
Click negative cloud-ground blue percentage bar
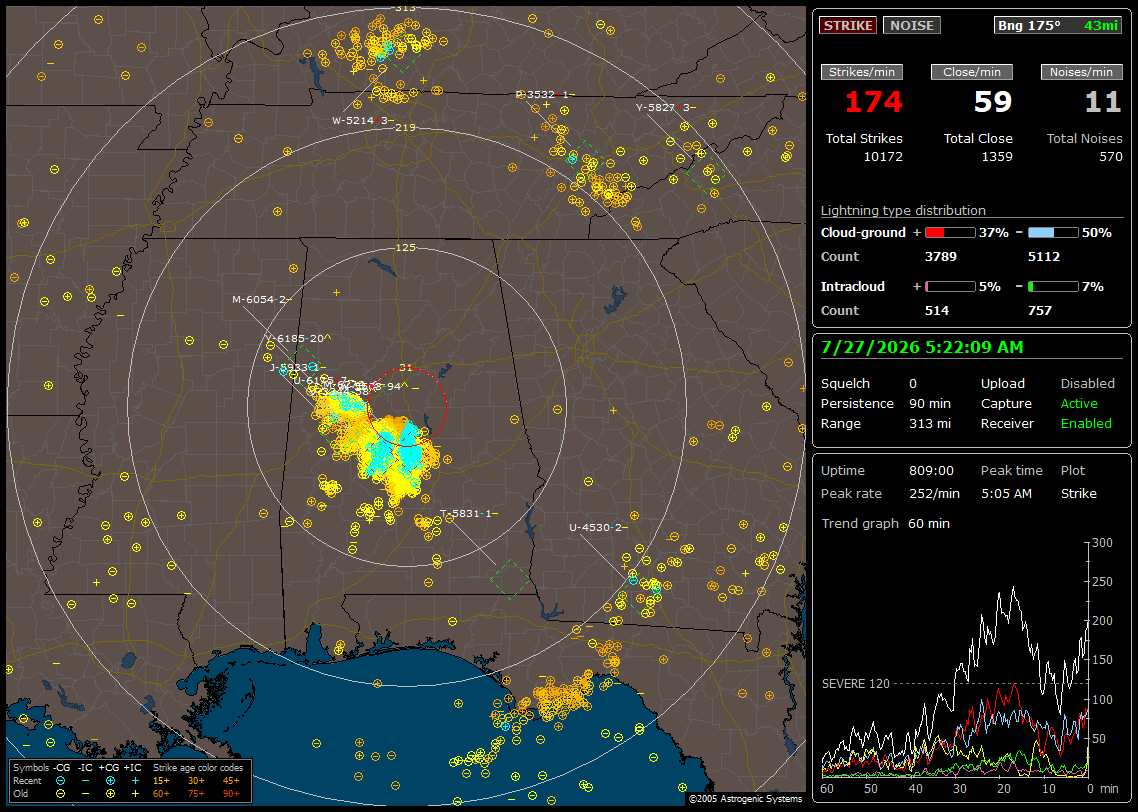[1053, 233]
